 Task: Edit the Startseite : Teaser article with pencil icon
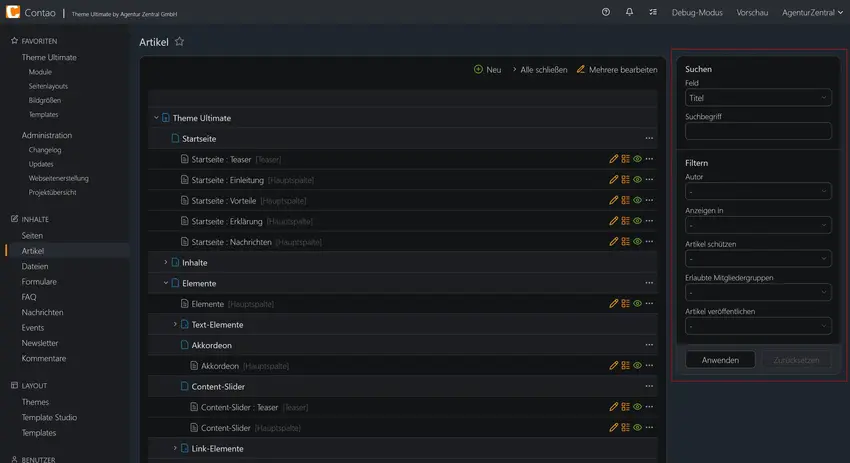613,159
